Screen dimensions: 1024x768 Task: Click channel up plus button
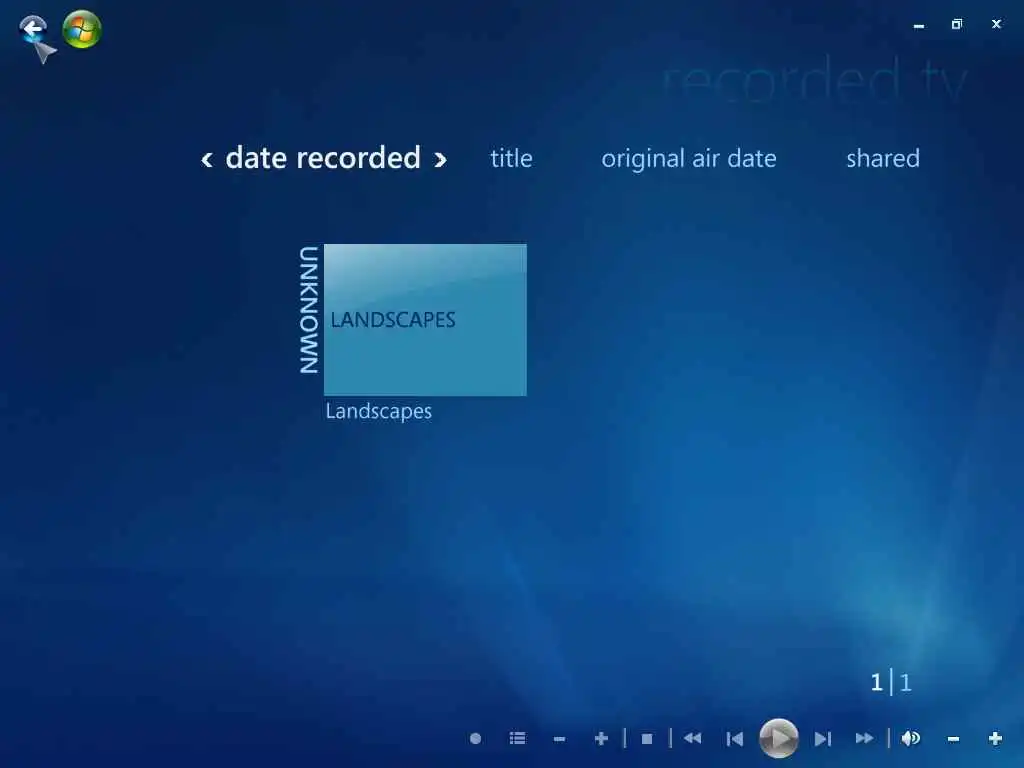[601, 739]
